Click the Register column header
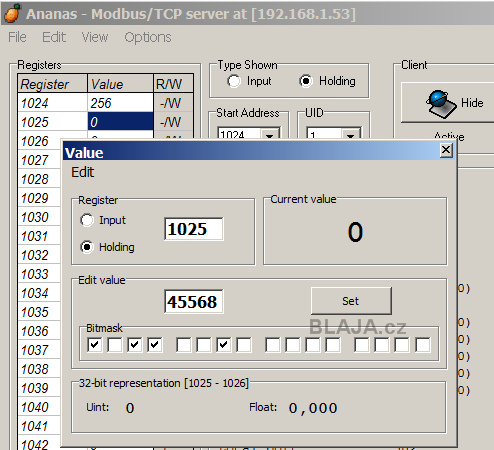494x450 pixels. (x=53, y=84)
